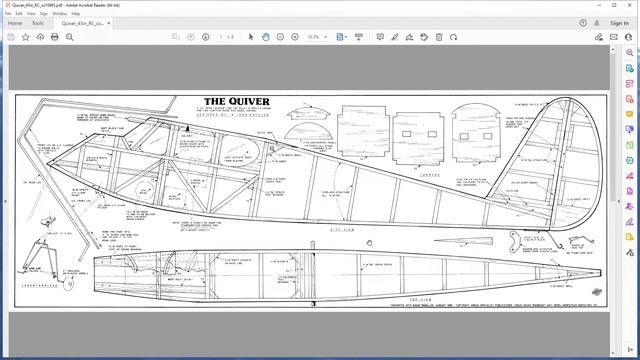Switch to the Home tab
Screen dimensions: 640x360
pos(15,23)
